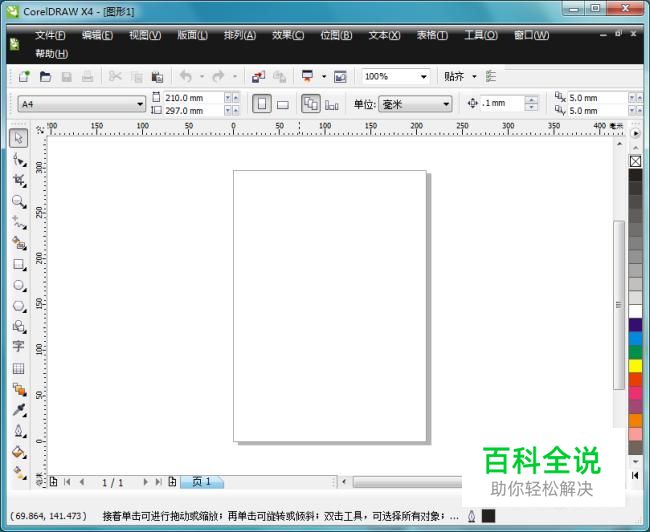Toggle apply layout to current page only

(x=332, y=105)
